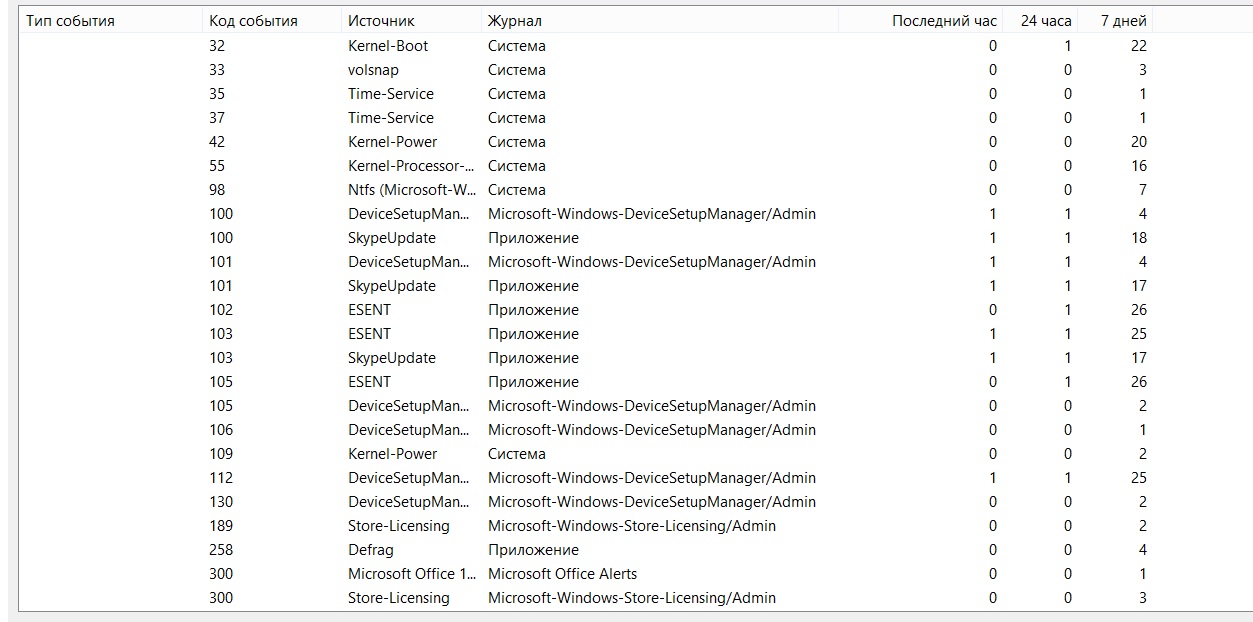Select the ESENT event with code 102

click(369, 310)
